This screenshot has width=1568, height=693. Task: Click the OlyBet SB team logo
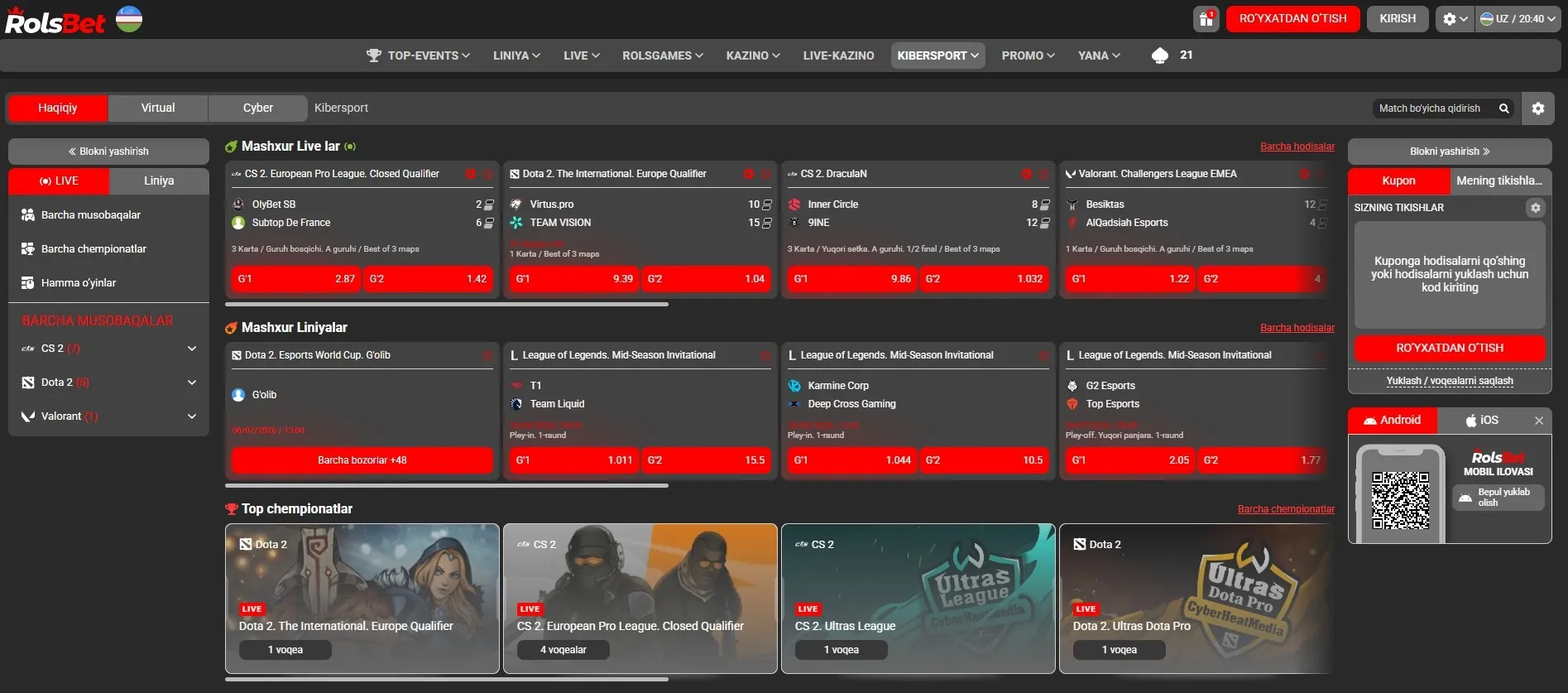[238, 205]
